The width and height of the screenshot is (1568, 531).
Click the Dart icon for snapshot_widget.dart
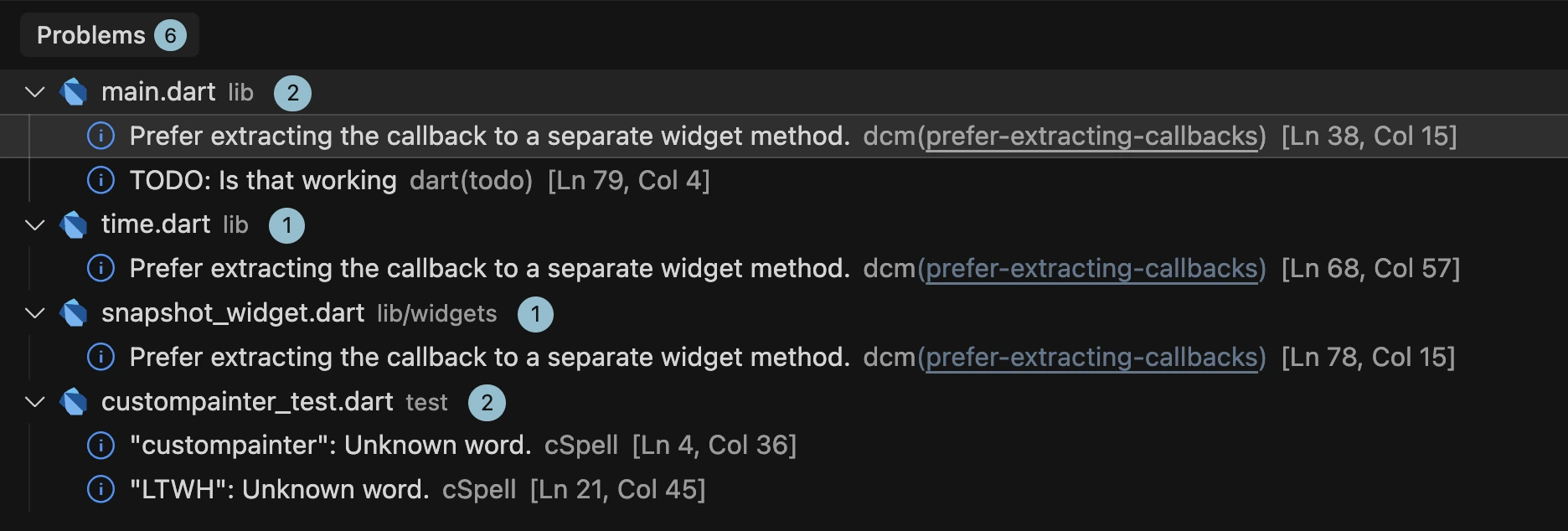pyautogui.click(x=75, y=313)
